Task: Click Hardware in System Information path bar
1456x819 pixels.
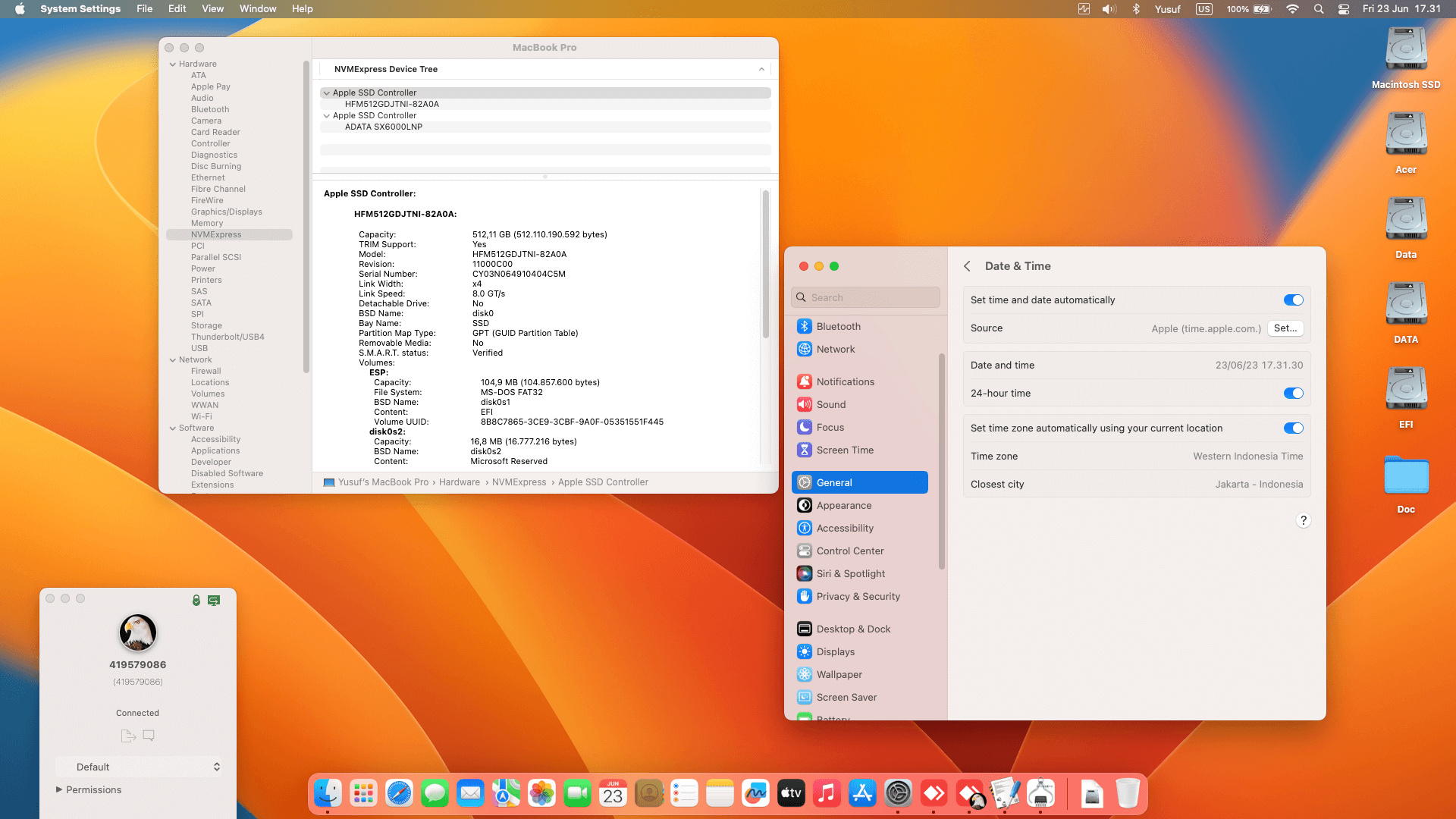Action: (460, 482)
